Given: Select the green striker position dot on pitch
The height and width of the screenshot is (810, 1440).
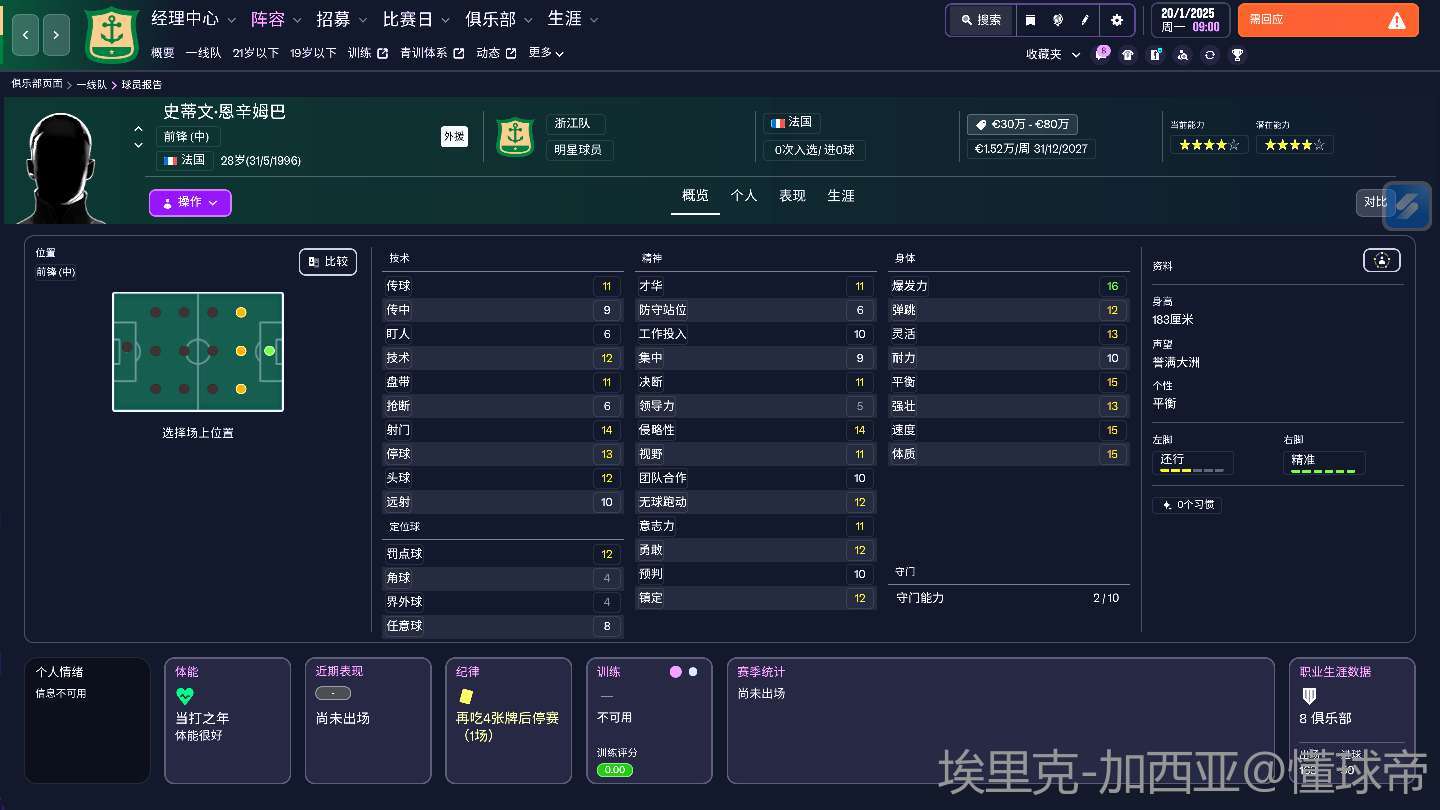Looking at the screenshot, I should (269, 351).
